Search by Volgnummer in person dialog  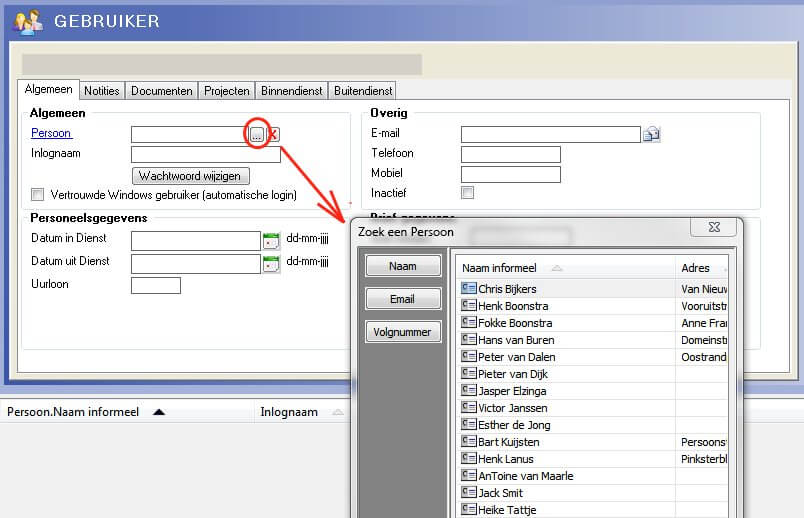(x=403, y=332)
